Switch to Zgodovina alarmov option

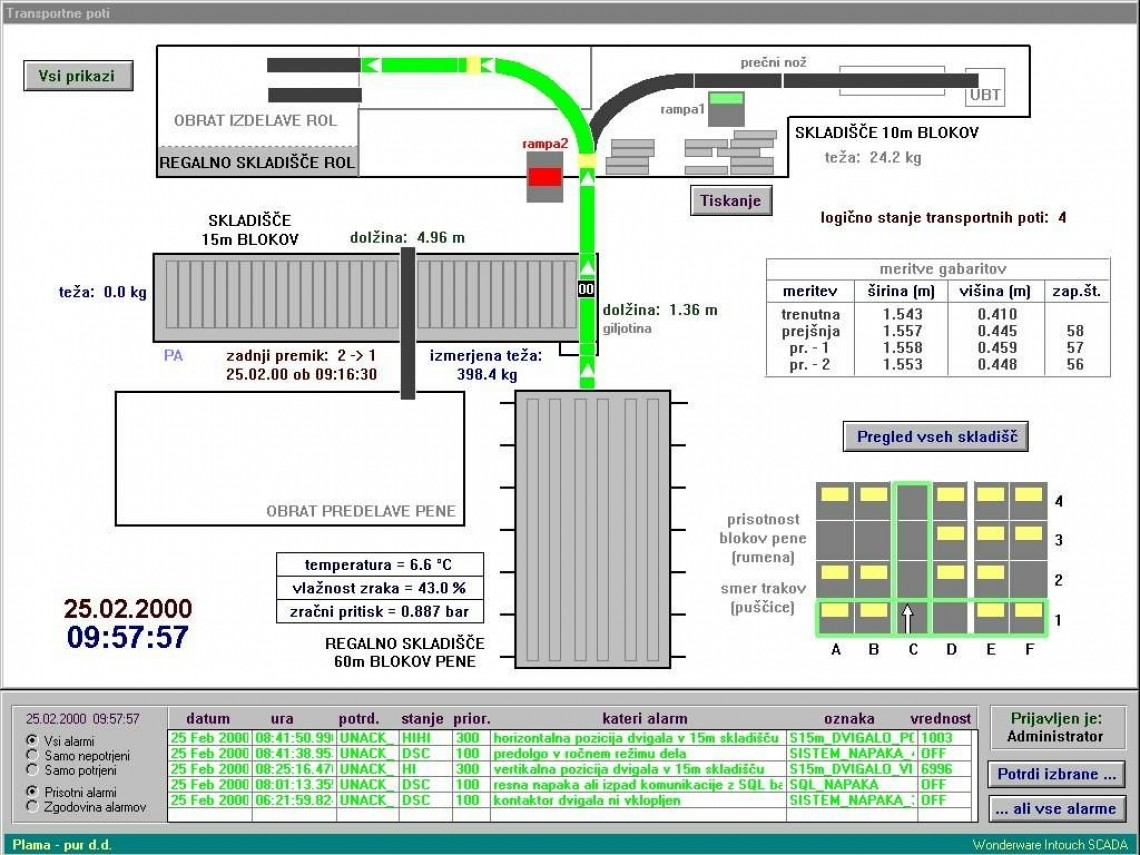pyautogui.click(x=32, y=806)
